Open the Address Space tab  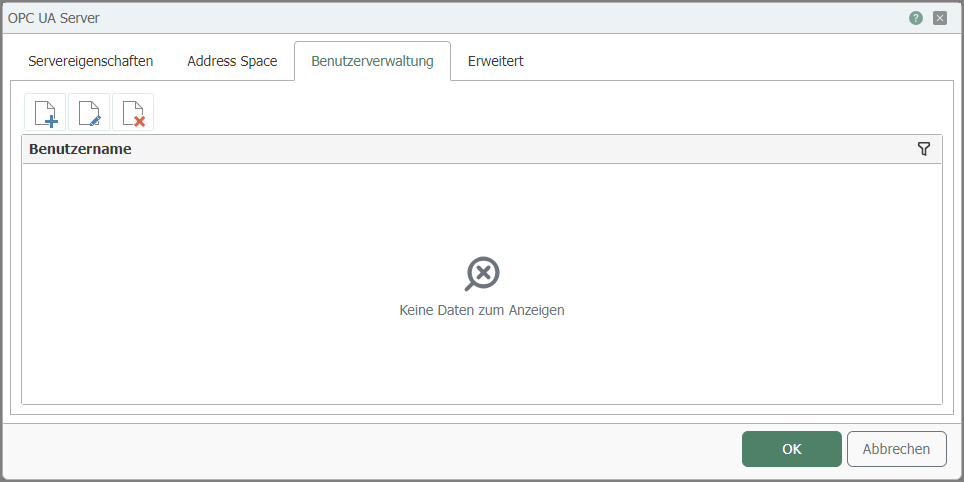[x=232, y=61]
